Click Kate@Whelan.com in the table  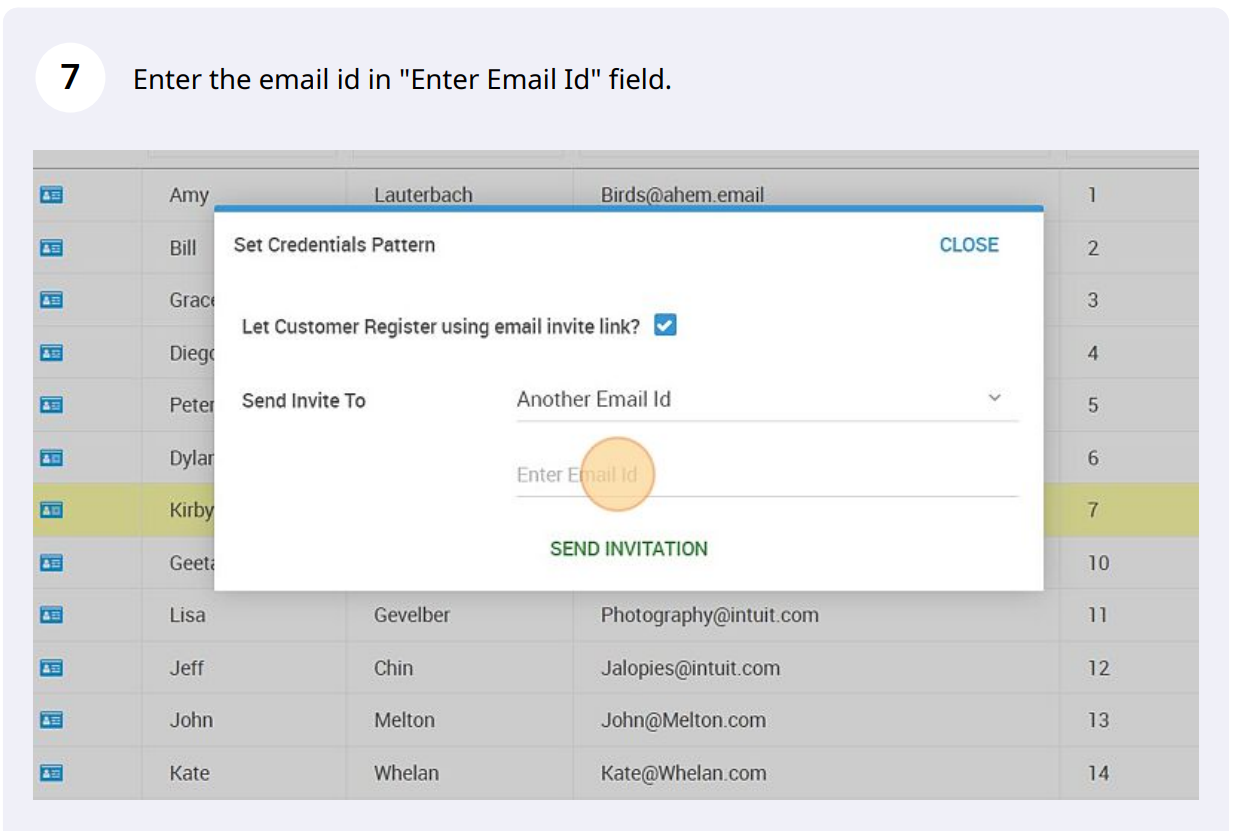point(683,773)
